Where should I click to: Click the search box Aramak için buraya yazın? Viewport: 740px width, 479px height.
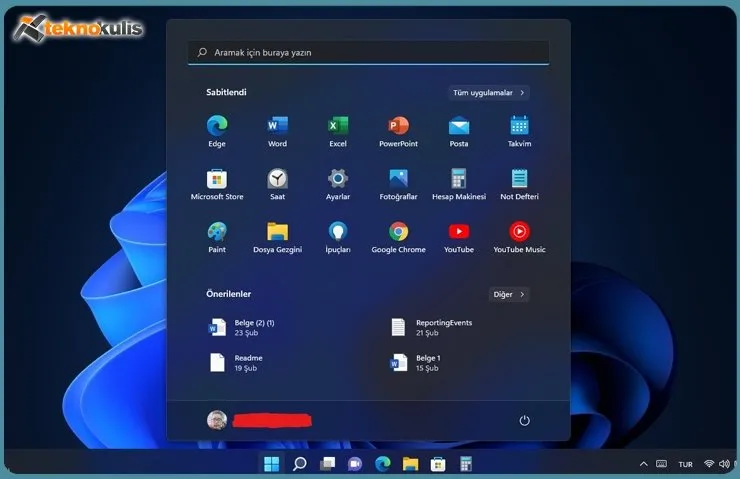tap(368, 52)
